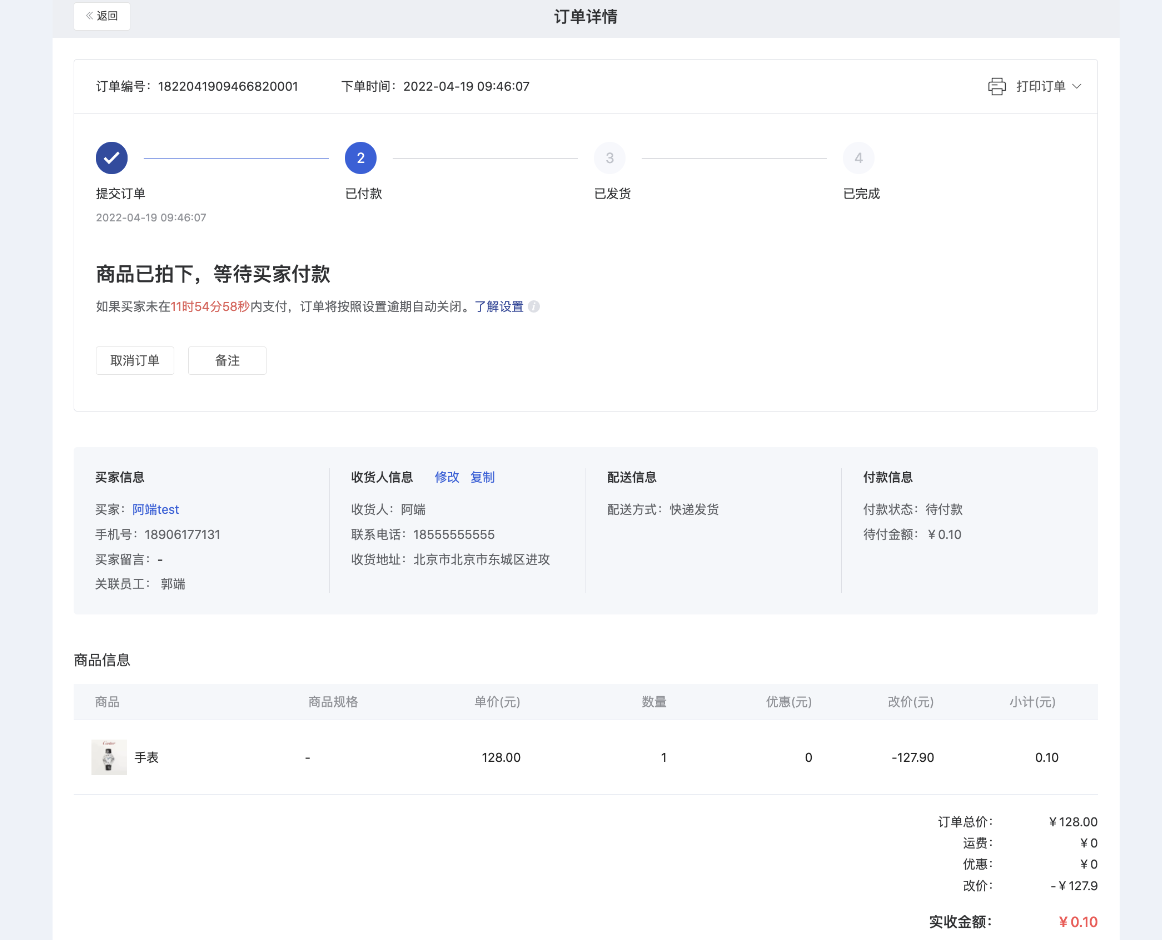
Task: Click payment status 待付款
Action: tap(944, 509)
